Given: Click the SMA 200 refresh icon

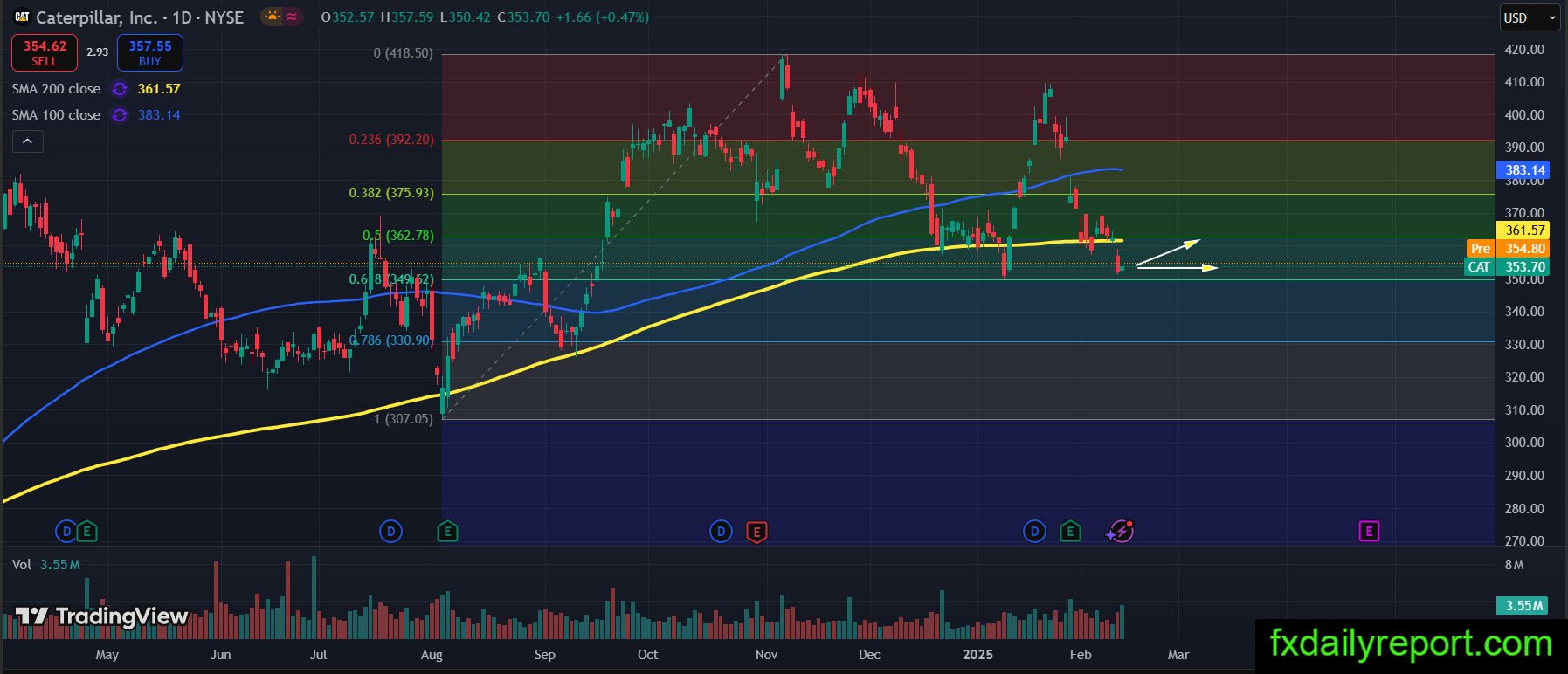Looking at the screenshot, I should tap(120, 89).
